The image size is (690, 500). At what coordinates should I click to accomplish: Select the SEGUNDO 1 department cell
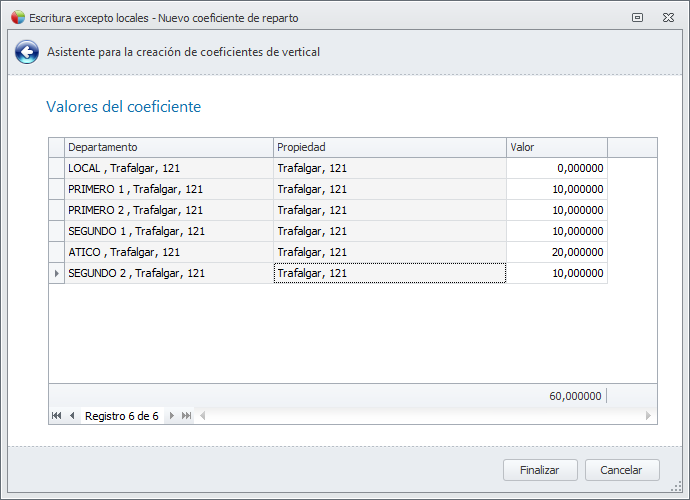point(168,231)
